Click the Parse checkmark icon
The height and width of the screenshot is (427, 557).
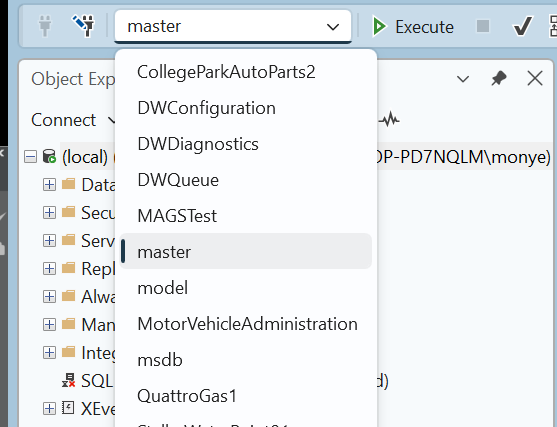tap(523, 26)
